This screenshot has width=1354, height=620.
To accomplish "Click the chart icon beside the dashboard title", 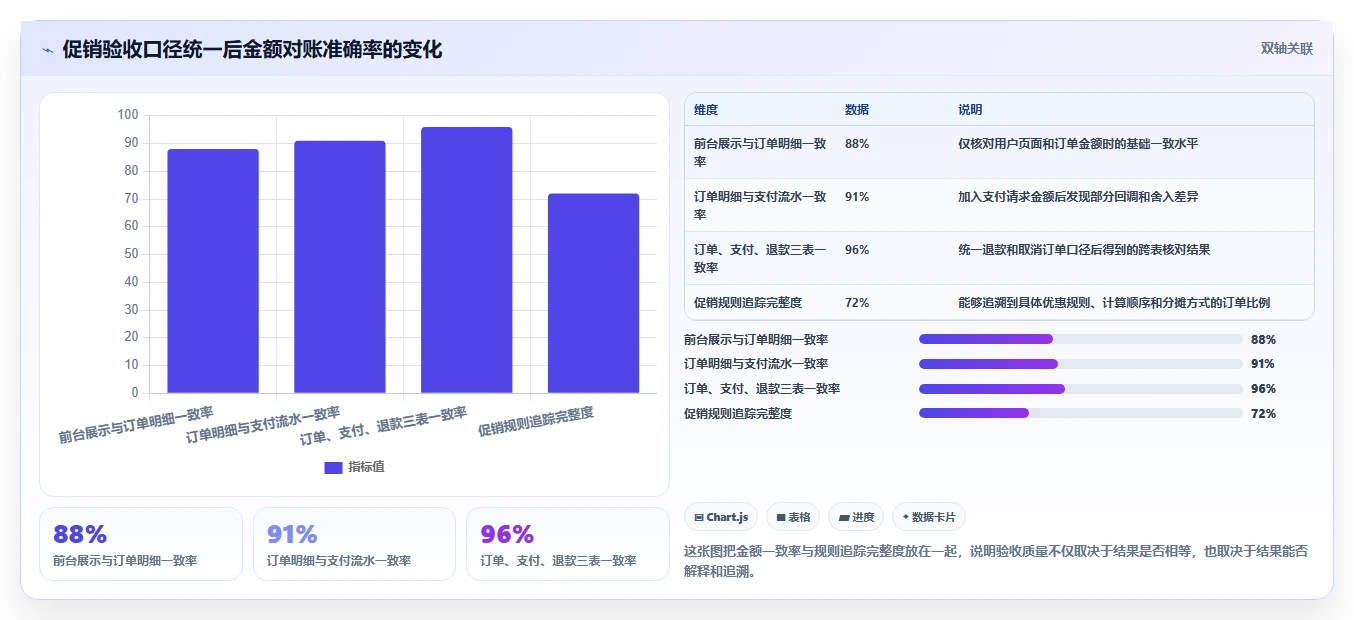I will [x=47, y=50].
